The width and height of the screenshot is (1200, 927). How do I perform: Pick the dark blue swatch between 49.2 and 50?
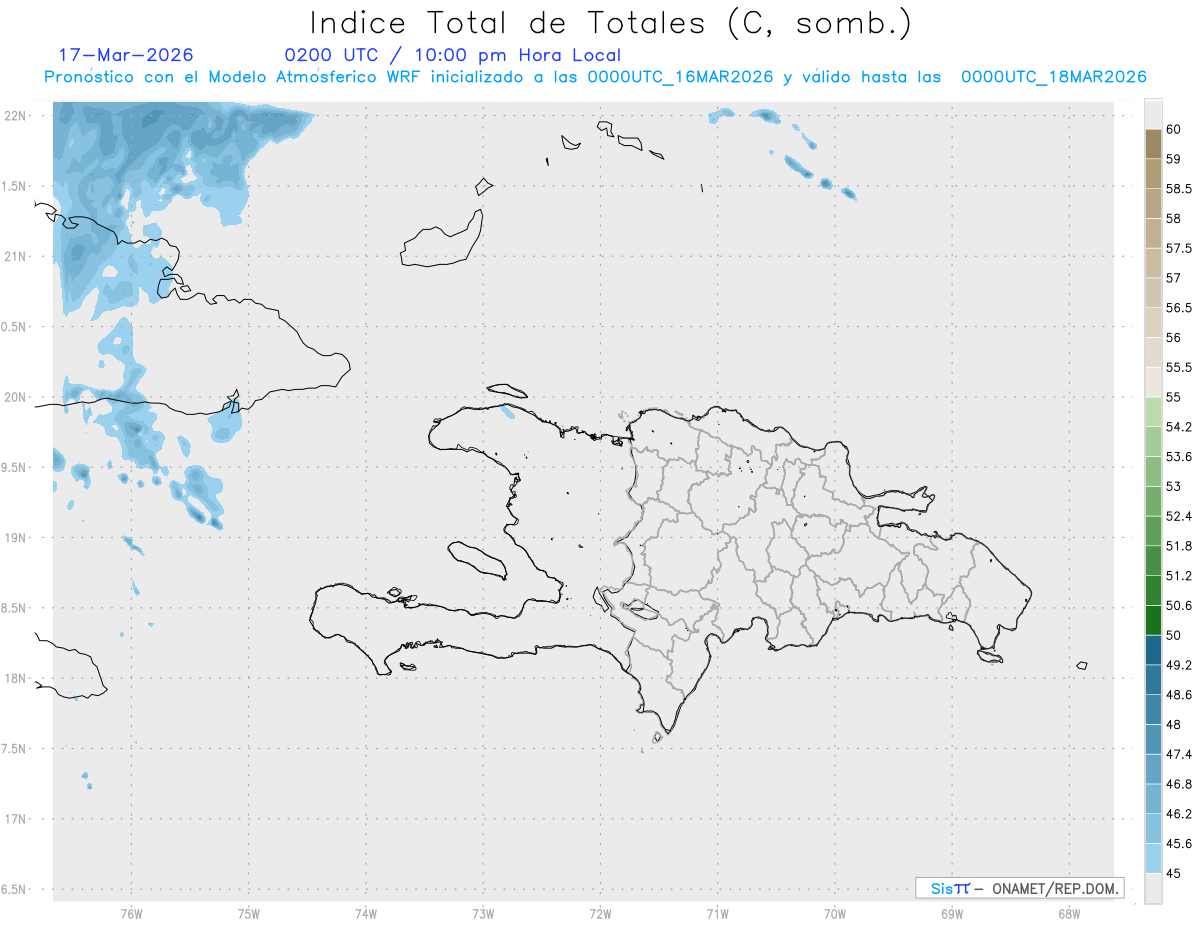tap(1153, 650)
